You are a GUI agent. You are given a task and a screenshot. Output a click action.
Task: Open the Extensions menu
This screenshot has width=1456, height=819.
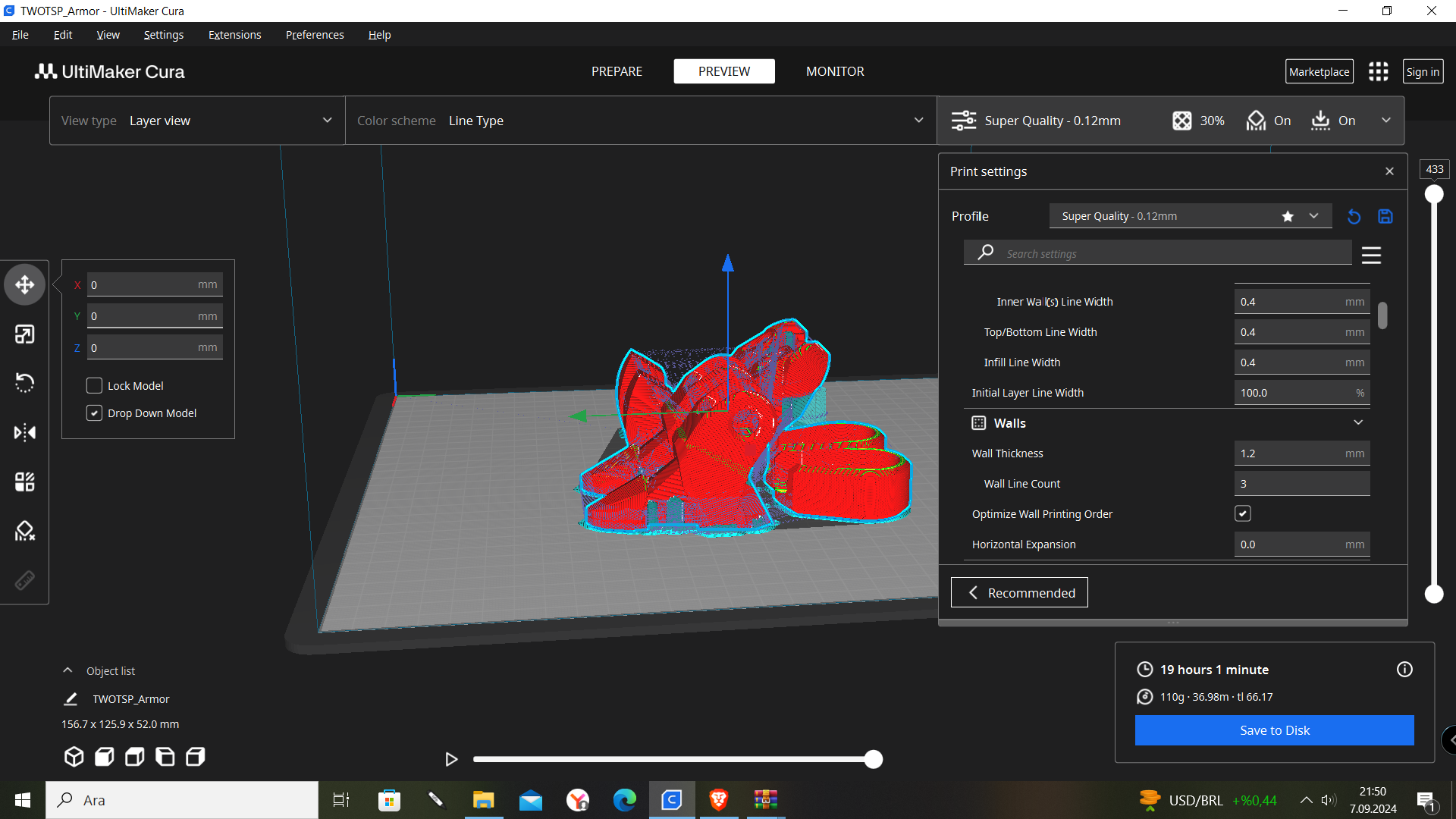click(234, 35)
